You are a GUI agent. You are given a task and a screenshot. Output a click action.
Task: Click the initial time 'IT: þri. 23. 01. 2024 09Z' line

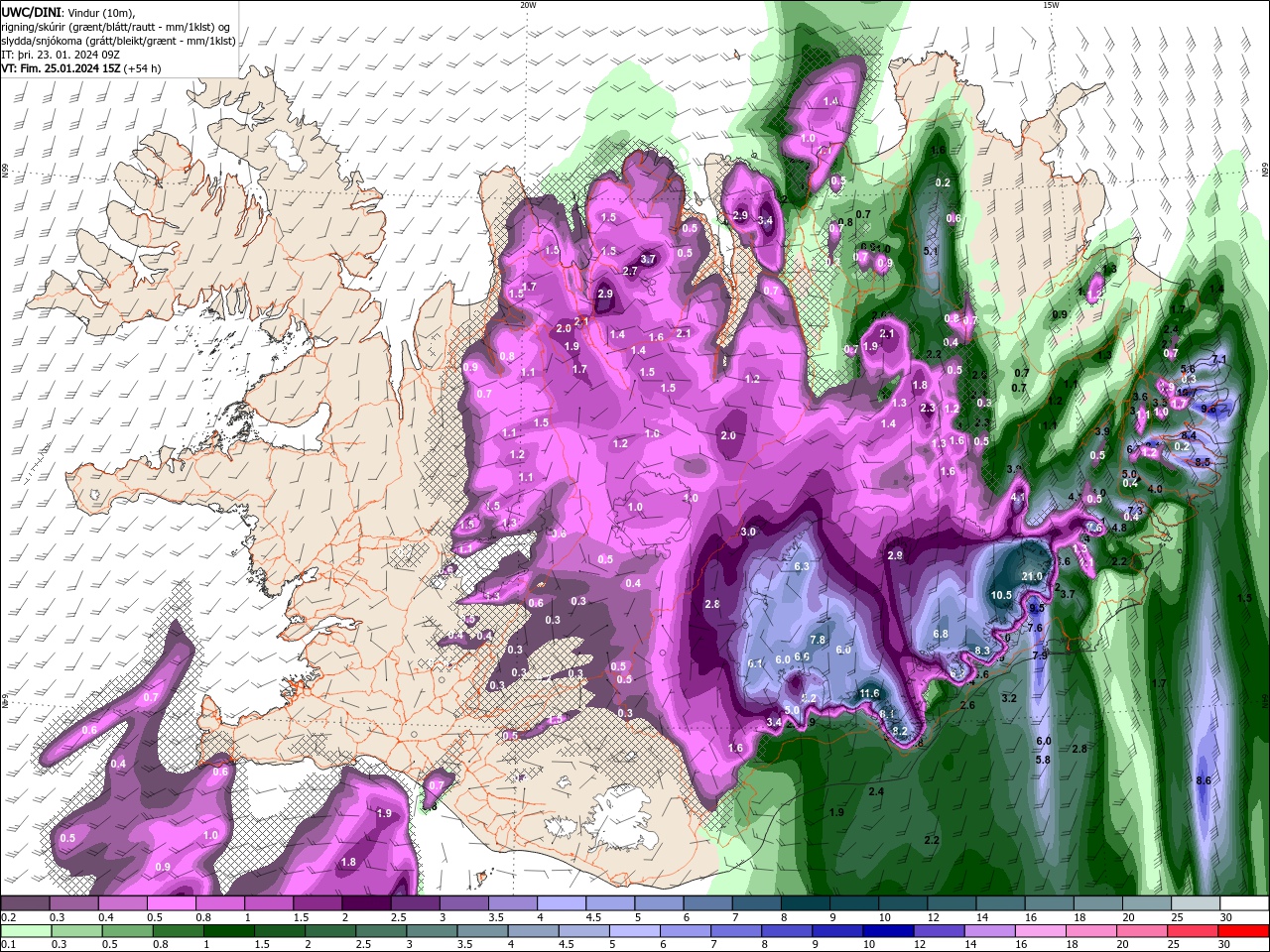(x=63, y=55)
